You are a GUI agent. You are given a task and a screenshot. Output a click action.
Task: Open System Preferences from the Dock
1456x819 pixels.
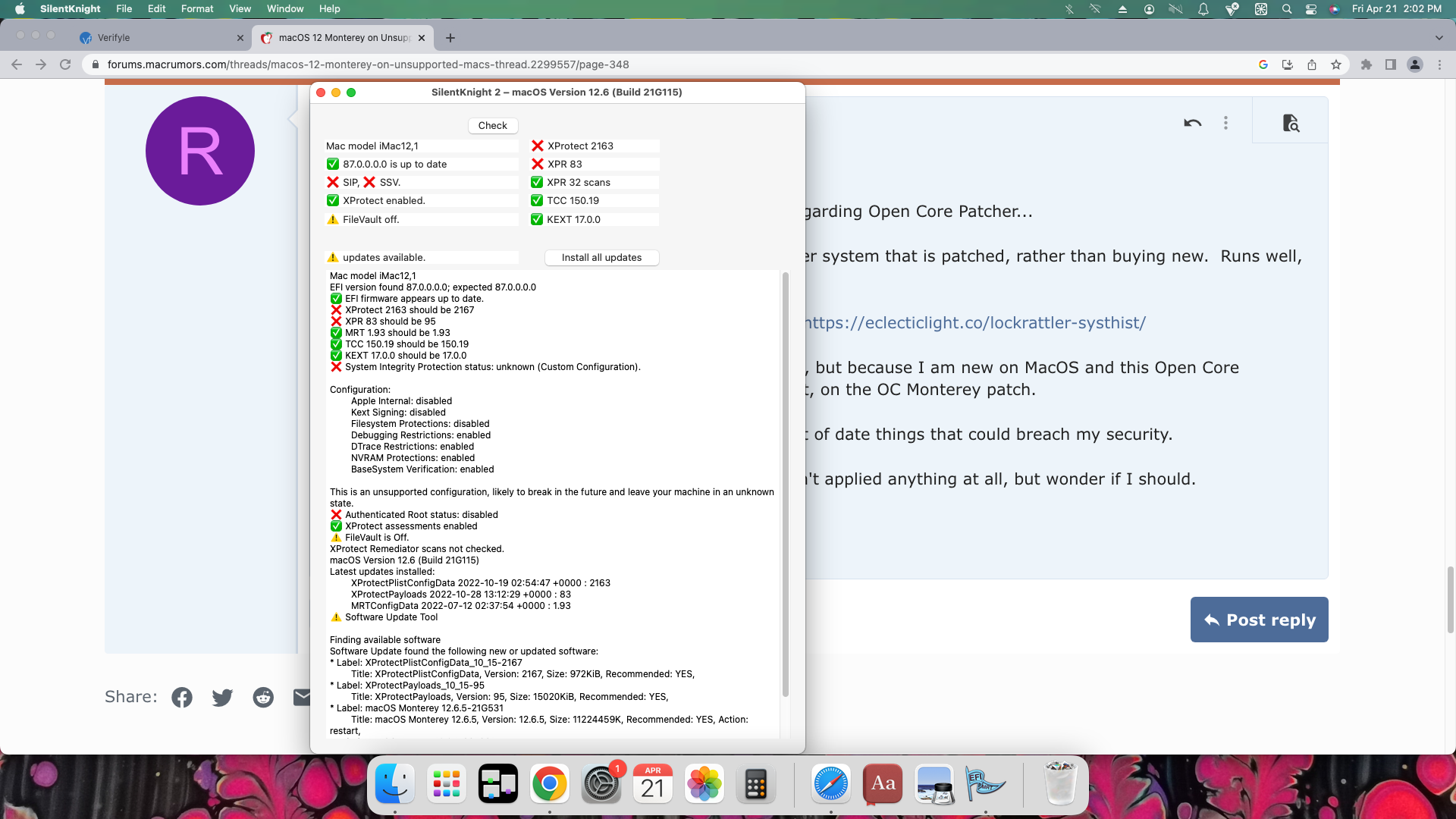[x=601, y=784]
